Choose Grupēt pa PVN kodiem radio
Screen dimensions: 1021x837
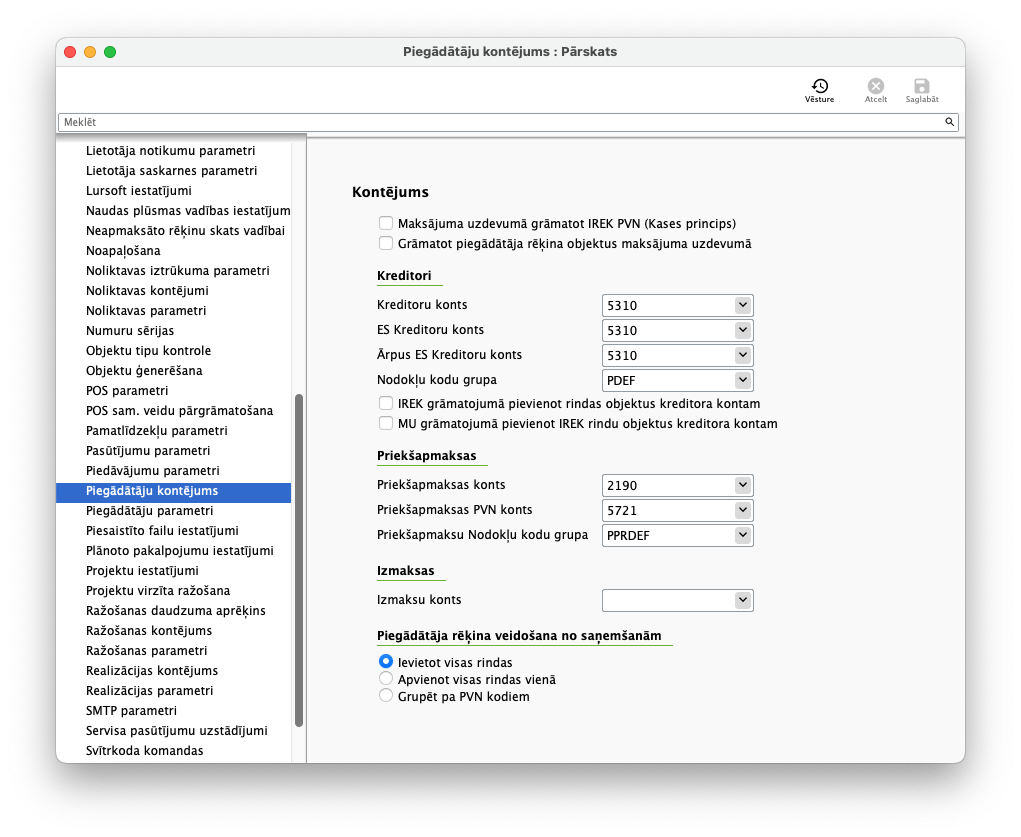[386, 696]
